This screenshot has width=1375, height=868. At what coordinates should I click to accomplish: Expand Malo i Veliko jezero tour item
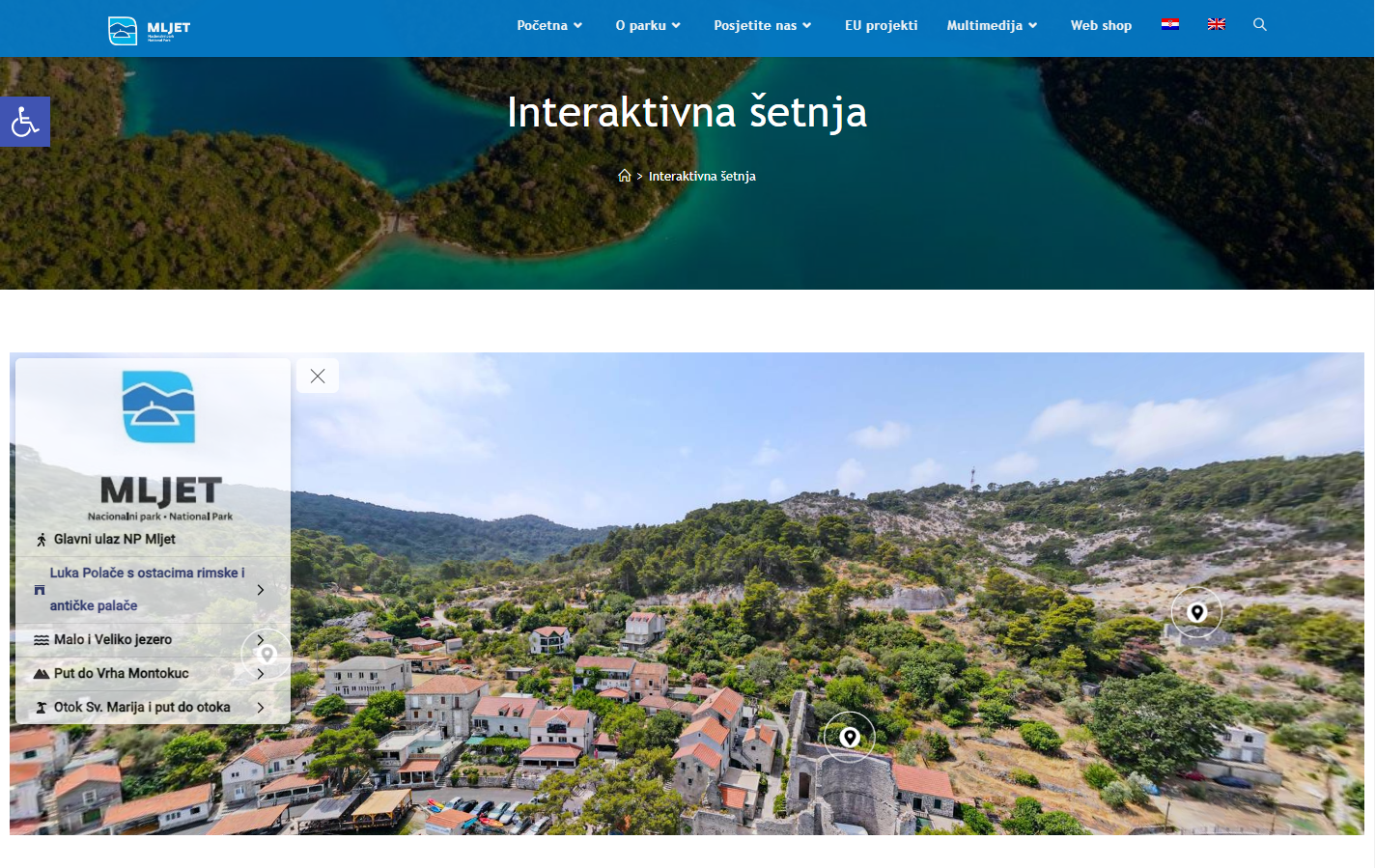tap(153, 640)
